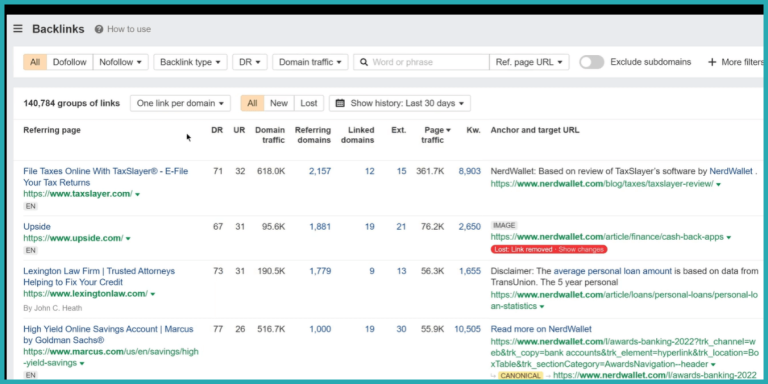Click the plus icon for More filters

pos(712,62)
